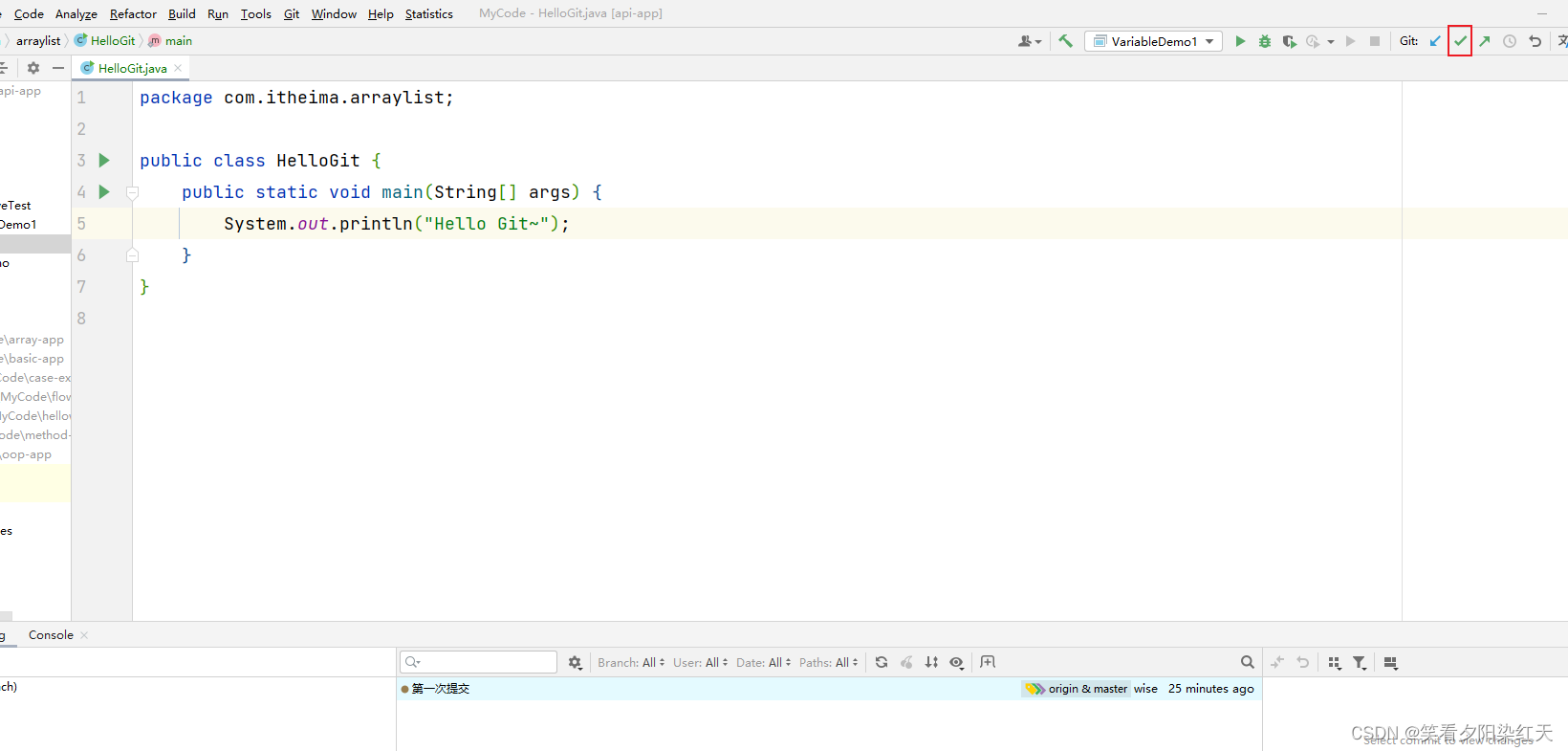Click the package declaration on line 1
The image size is (1568, 751).
coord(296,98)
